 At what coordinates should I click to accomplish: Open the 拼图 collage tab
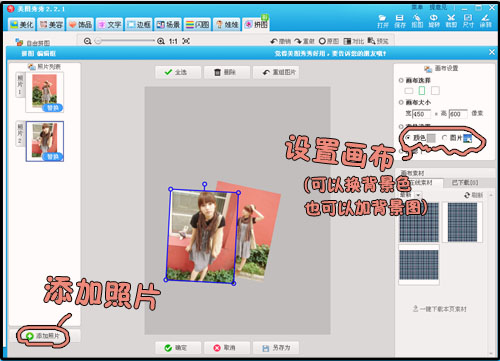point(256,24)
